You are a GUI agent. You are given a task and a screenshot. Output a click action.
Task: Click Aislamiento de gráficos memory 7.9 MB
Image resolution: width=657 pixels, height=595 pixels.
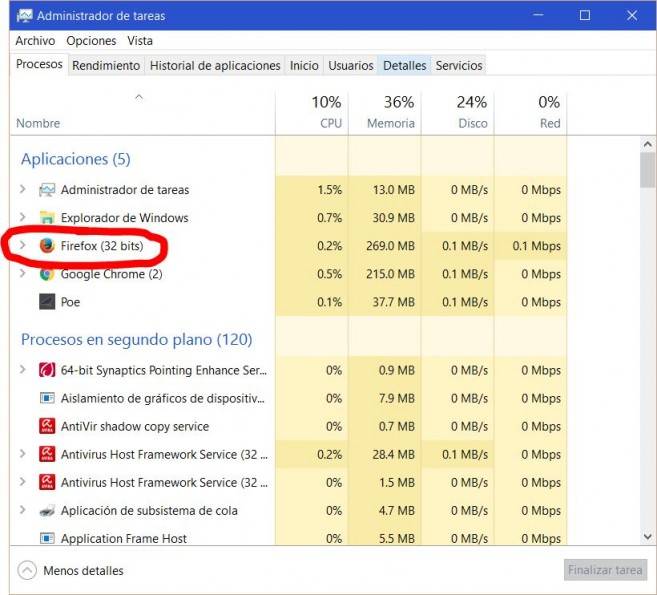(x=396, y=398)
